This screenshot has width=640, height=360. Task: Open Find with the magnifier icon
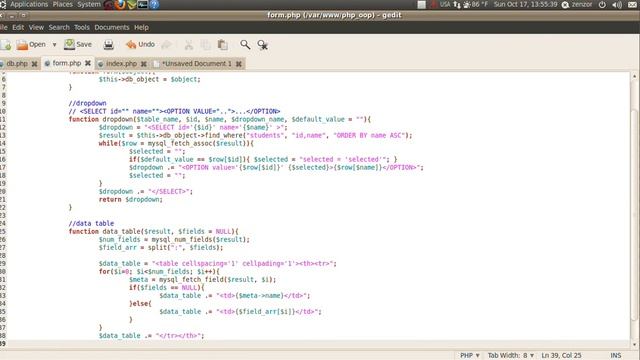[245, 44]
